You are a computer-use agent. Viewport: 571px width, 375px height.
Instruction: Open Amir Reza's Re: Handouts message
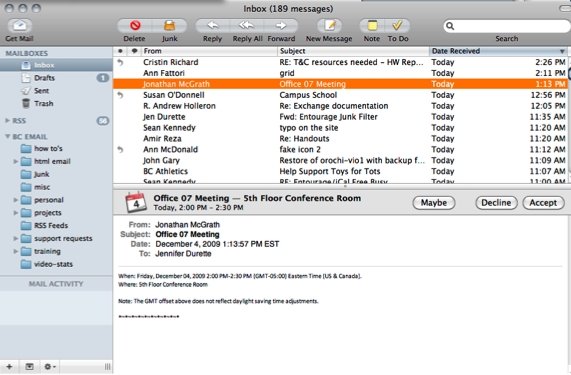pyautogui.click(x=340, y=139)
